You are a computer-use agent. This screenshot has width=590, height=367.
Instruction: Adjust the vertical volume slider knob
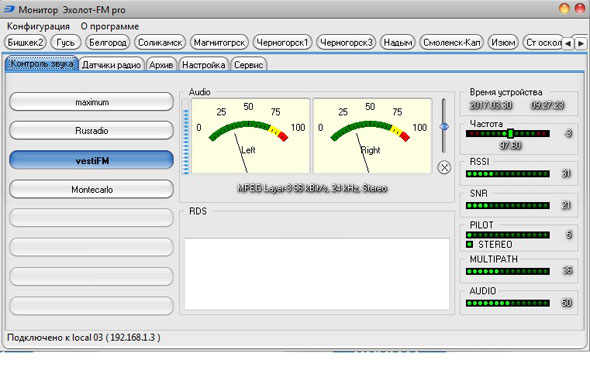pos(444,127)
